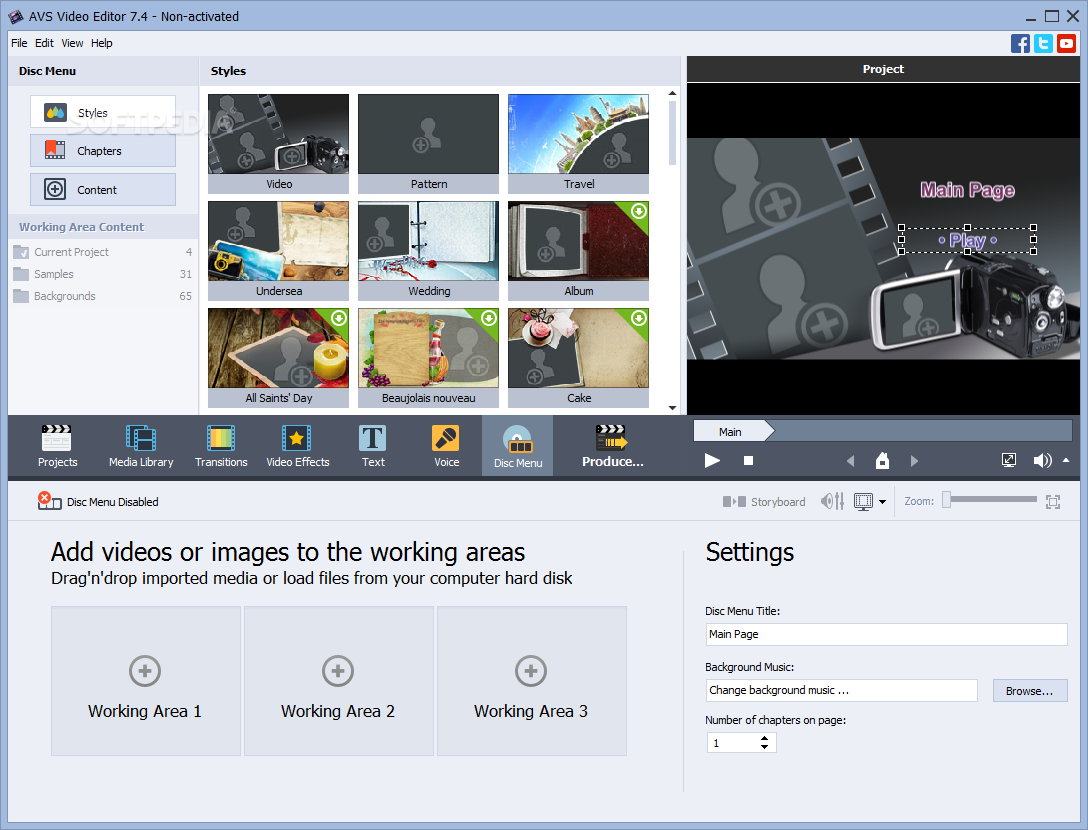Go to previous menu page

point(850,461)
